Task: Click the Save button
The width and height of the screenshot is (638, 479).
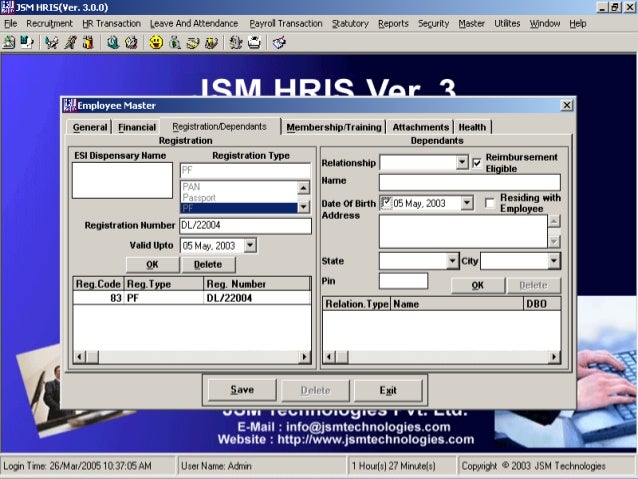Action: (x=242, y=390)
